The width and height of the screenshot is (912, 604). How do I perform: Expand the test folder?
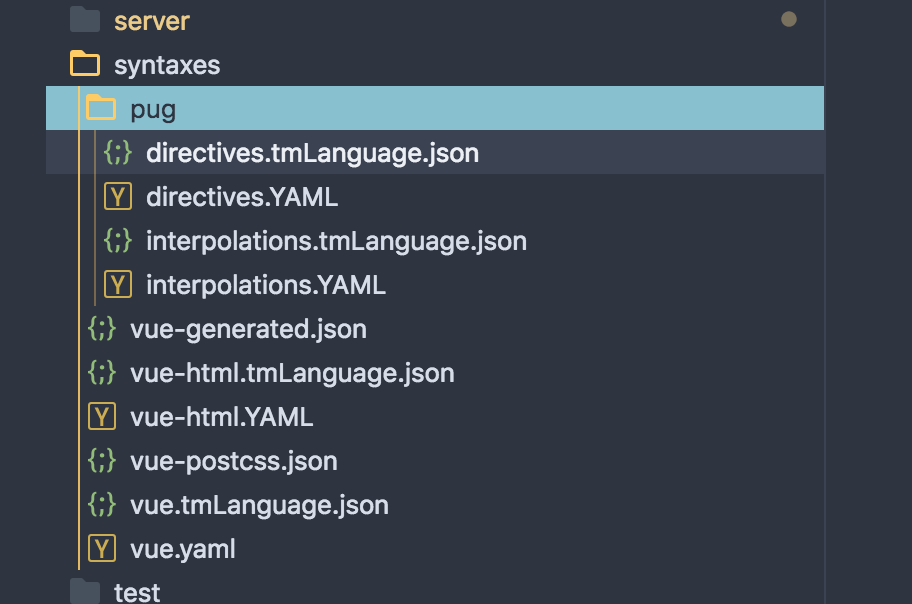tap(85, 592)
